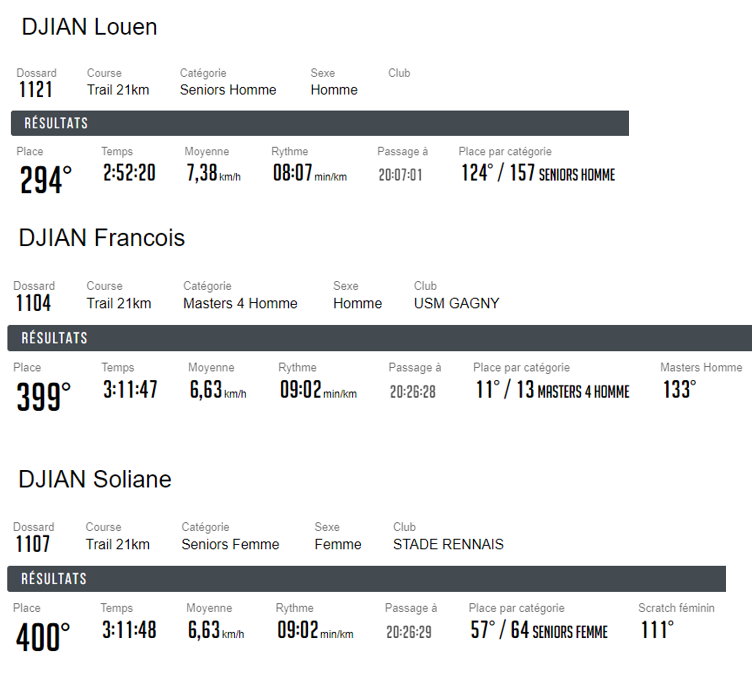Open DJIAN Francois runner heading
The height and width of the screenshot is (683, 752).
click(x=102, y=238)
